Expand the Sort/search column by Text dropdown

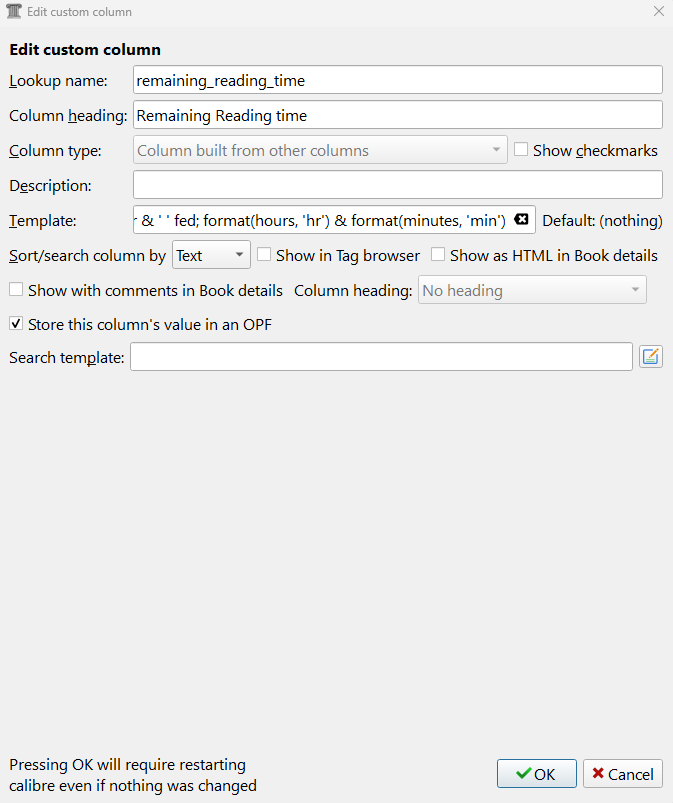coord(211,255)
